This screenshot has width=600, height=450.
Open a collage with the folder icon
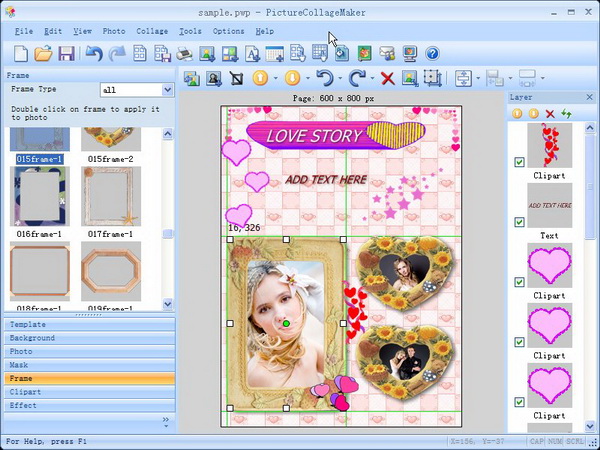[x=42, y=53]
